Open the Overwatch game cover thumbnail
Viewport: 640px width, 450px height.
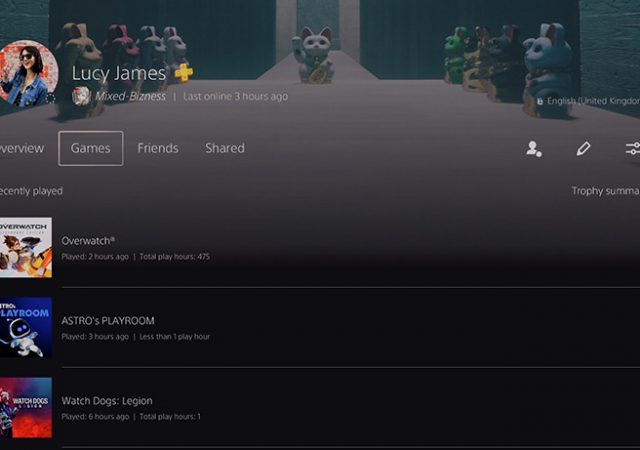[x=26, y=247]
